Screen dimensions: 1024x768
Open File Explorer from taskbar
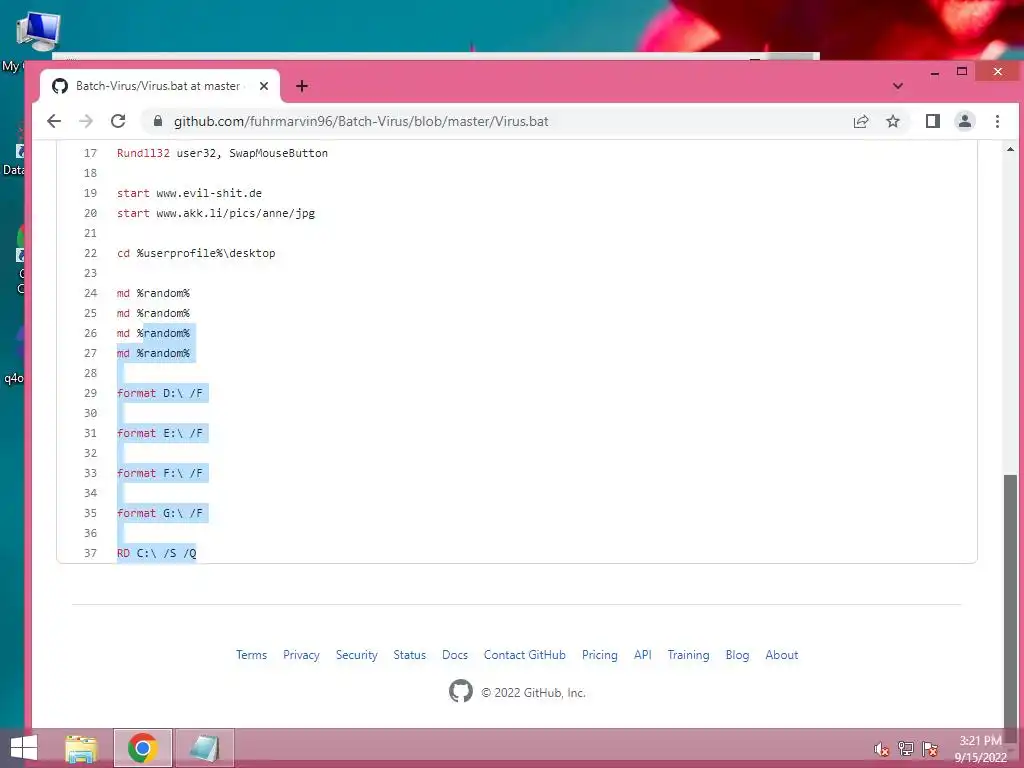click(82, 748)
